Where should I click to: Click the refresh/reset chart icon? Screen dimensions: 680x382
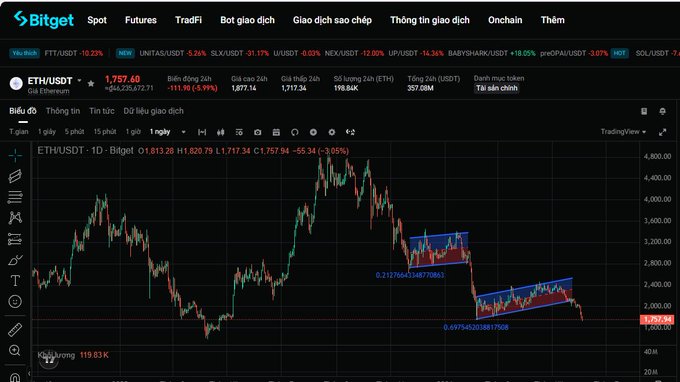[295, 132]
